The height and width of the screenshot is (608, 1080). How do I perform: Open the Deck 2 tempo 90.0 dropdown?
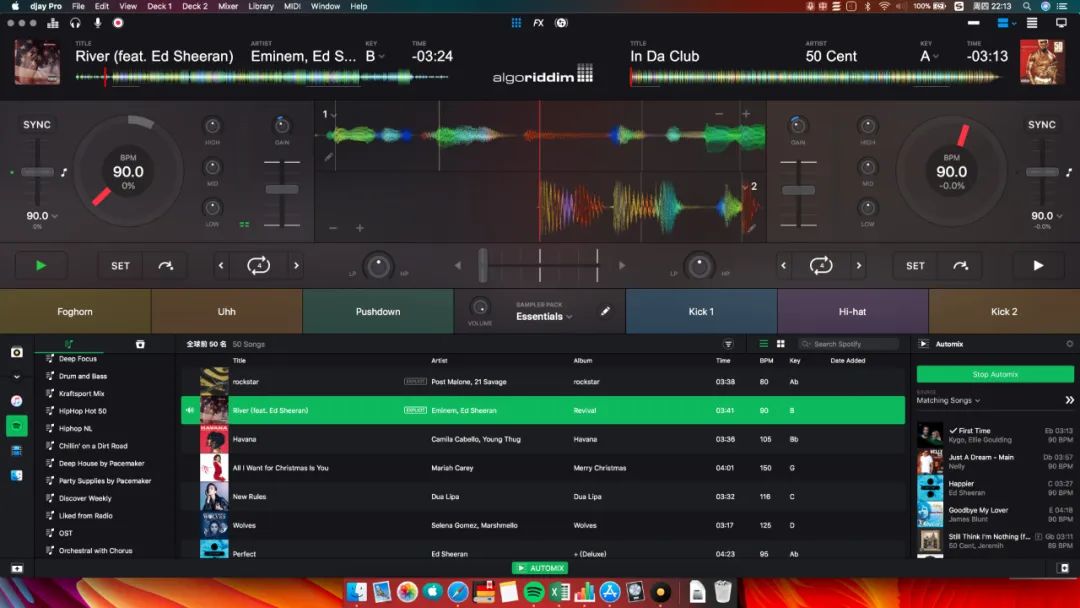tap(1046, 216)
